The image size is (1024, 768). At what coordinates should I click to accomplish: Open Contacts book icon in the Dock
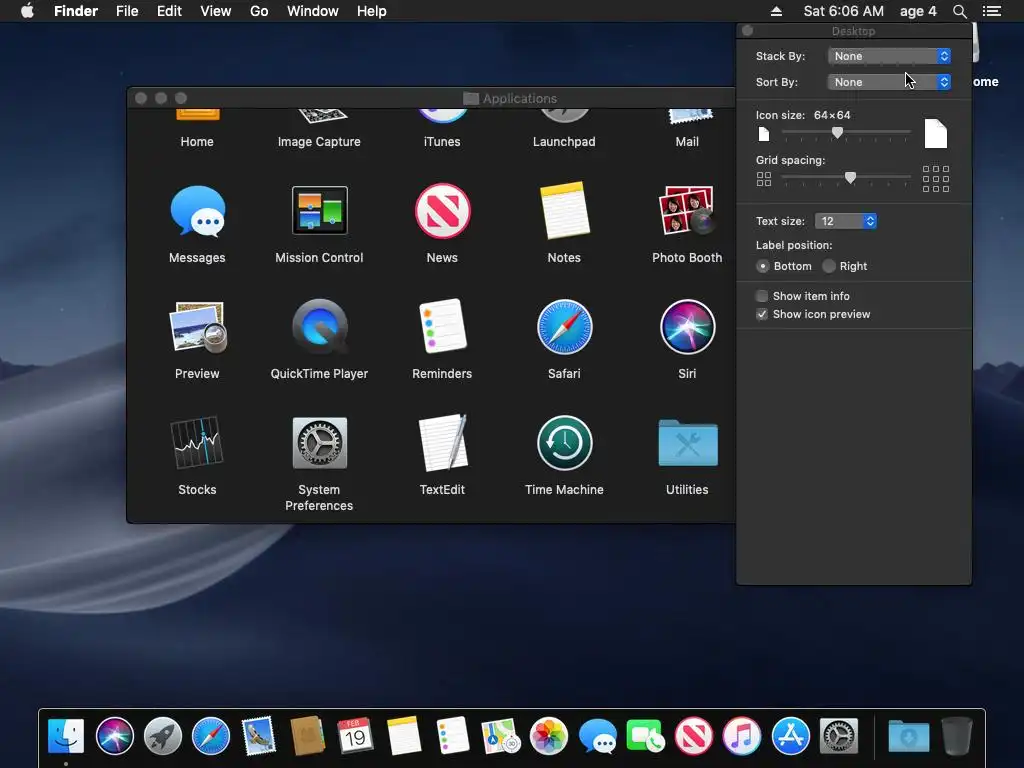(x=308, y=736)
